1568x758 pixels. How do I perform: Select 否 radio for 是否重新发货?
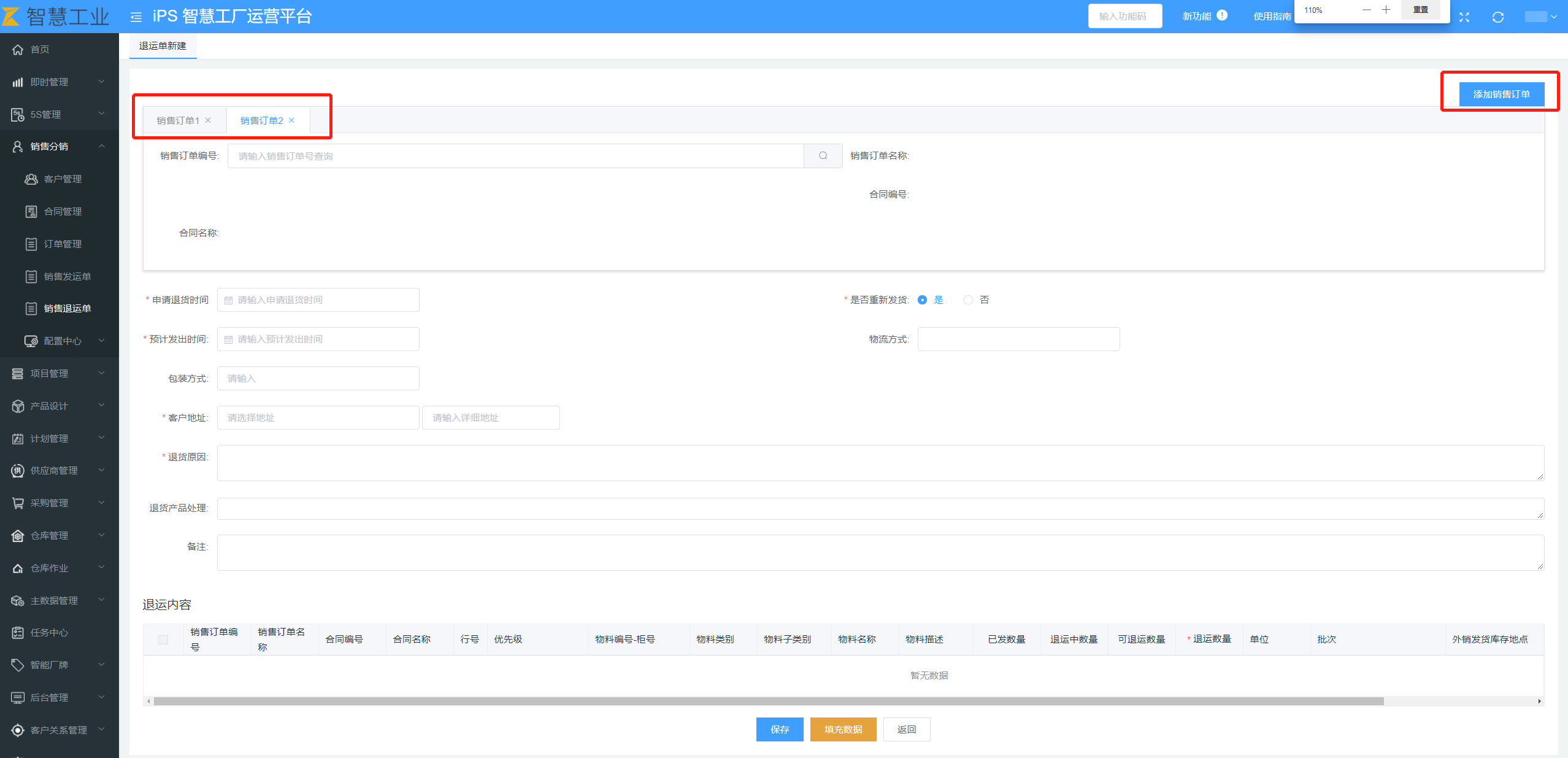click(968, 300)
